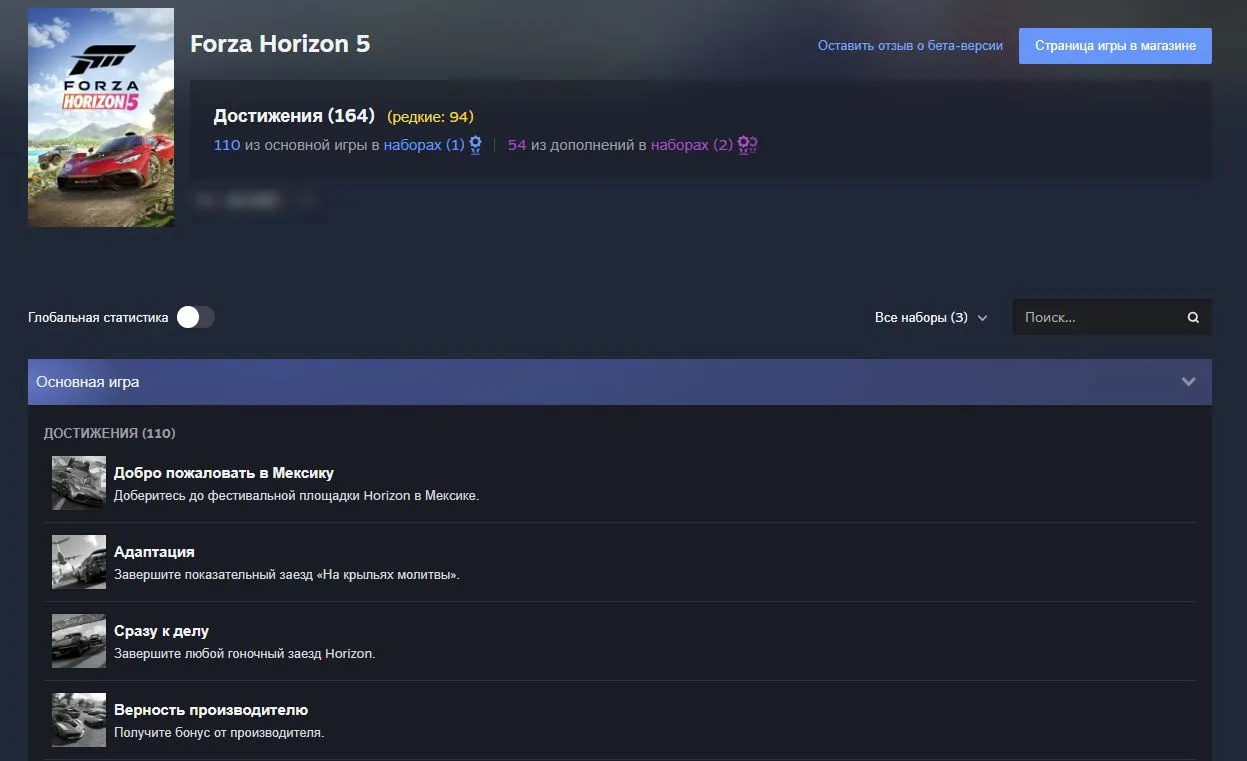Open DLC 'наборах (2)' link
The width and height of the screenshot is (1247, 761).
point(692,145)
